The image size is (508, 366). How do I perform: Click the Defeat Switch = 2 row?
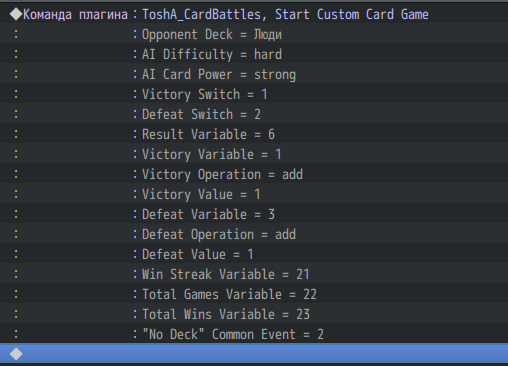[254, 114]
